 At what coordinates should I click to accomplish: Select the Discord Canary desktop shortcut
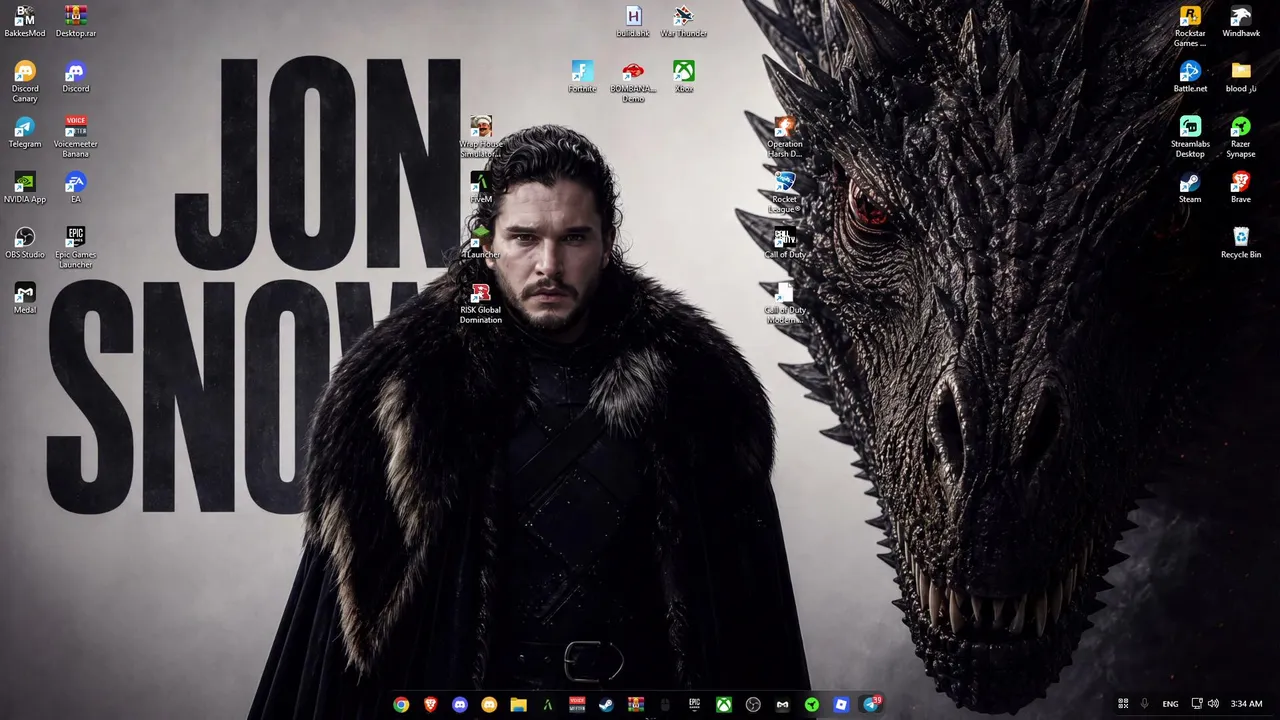pyautogui.click(x=25, y=82)
